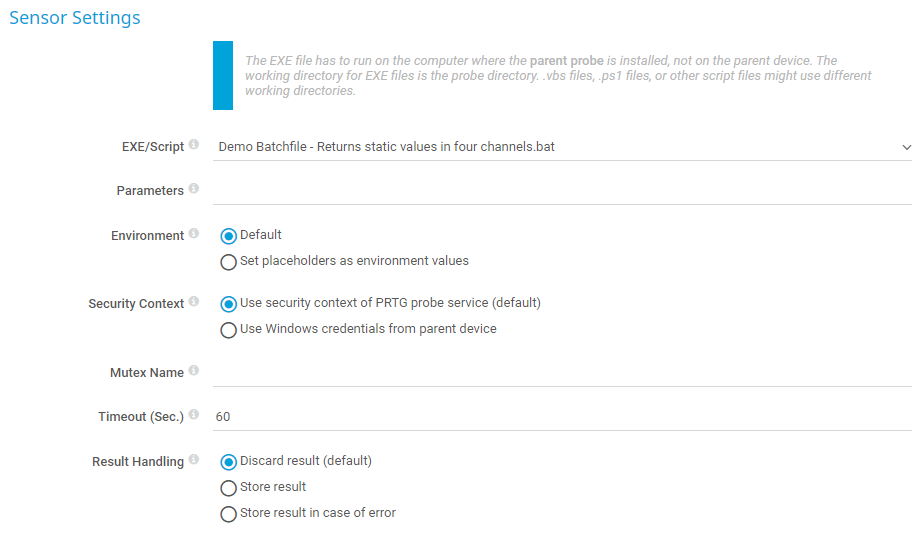Open EXE/Script dropdown arrow
Screen dimensions: 922x533
click(x=906, y=147)
